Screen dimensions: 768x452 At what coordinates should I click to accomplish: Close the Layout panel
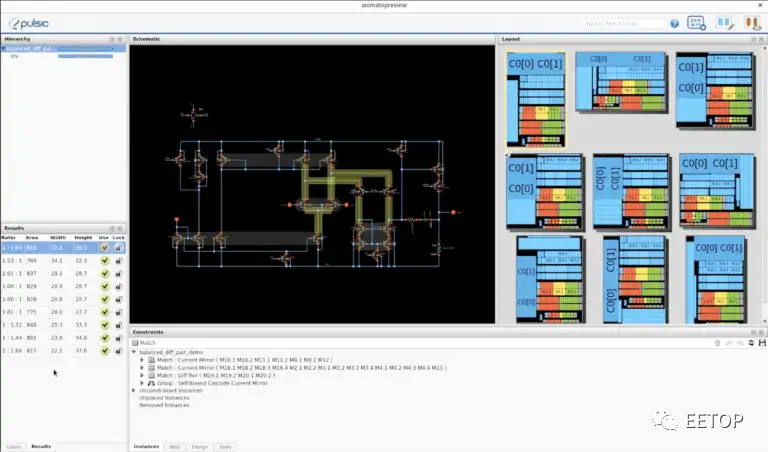point(762,39)
